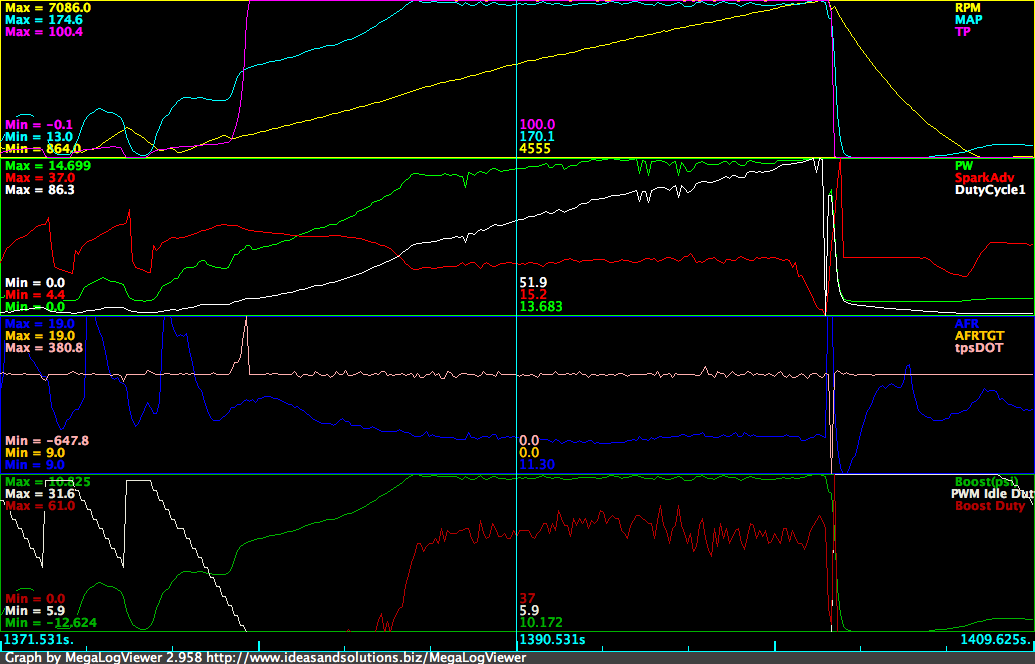Click the start time 1371.531s label
Image resolution: width=1035 pixels, height=664 pixels.
(x=40, y=639)
